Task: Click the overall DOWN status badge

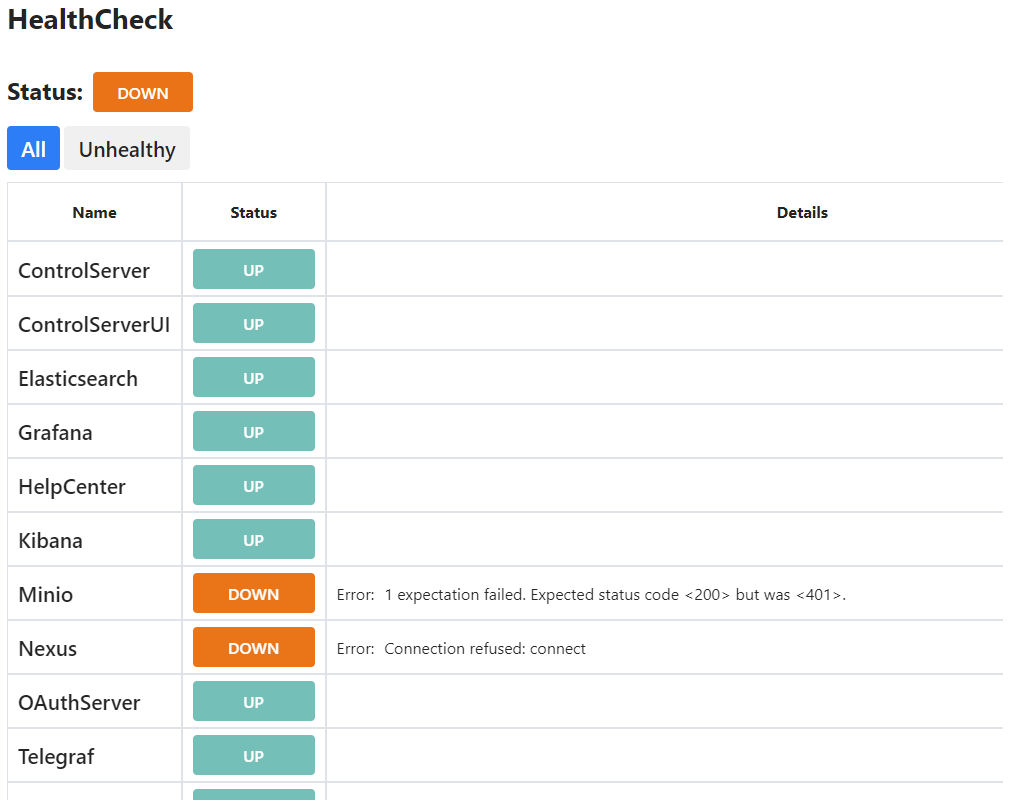Action: pos(143,92)
